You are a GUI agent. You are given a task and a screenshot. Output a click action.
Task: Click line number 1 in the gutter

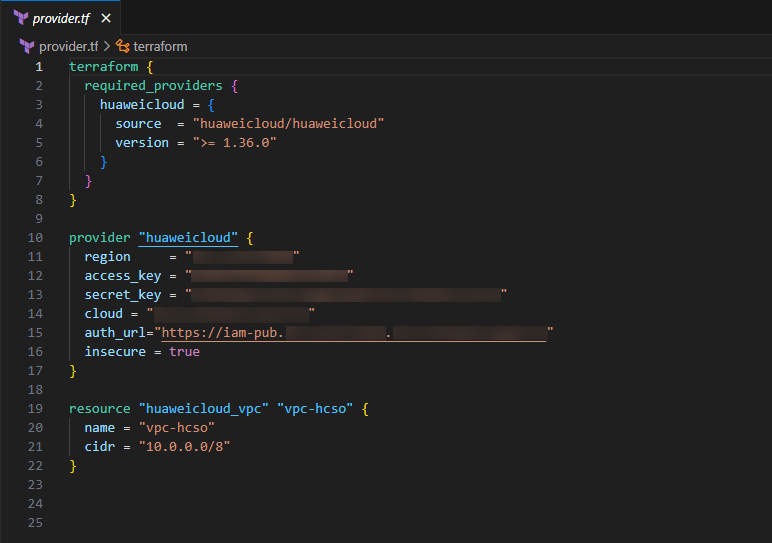coord(39,67)
